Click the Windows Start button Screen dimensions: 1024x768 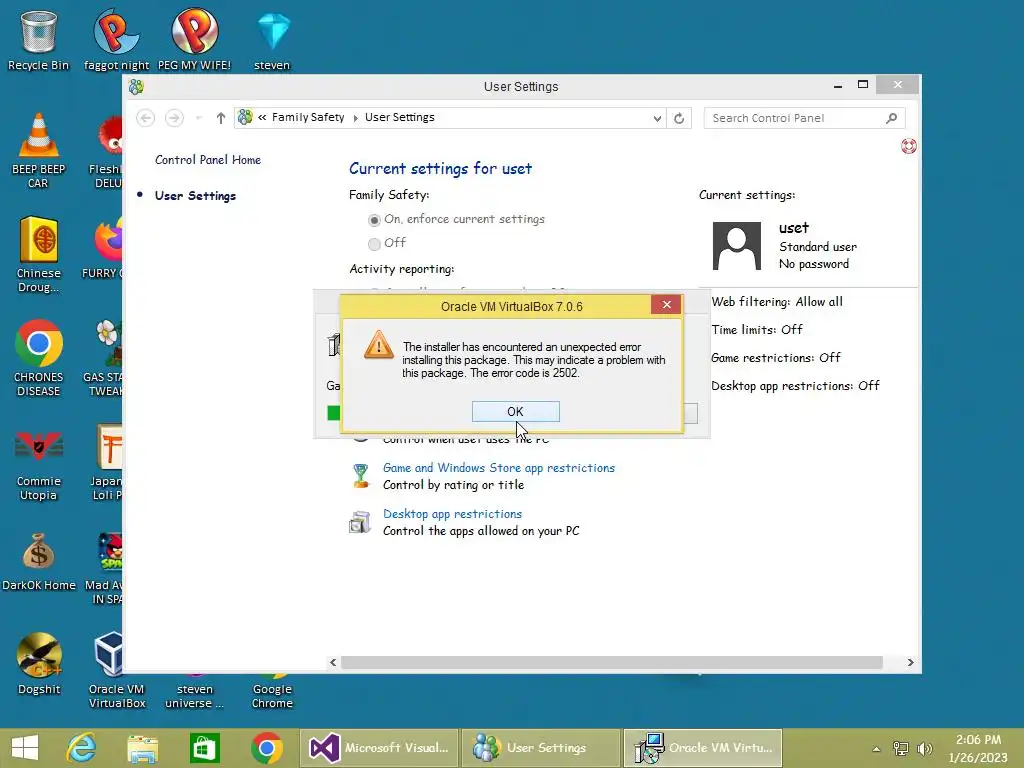click(25, 748)
